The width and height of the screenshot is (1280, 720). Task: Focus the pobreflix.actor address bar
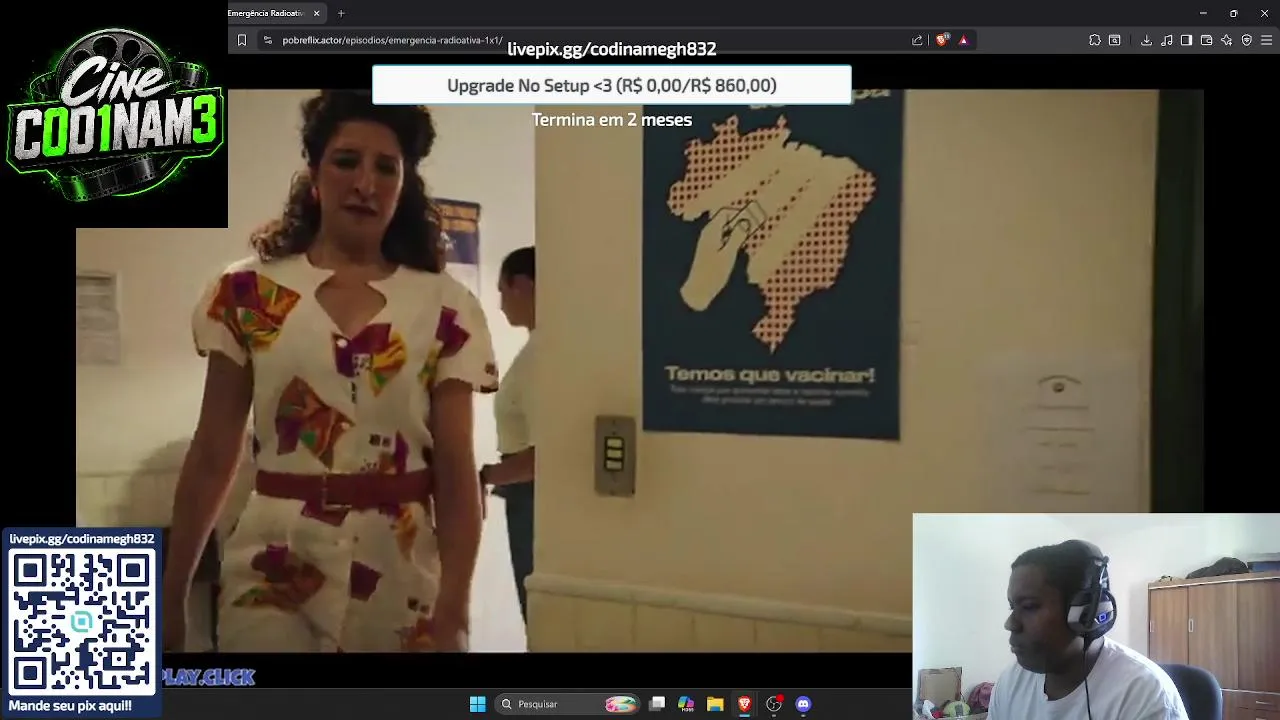pos(590,40)
